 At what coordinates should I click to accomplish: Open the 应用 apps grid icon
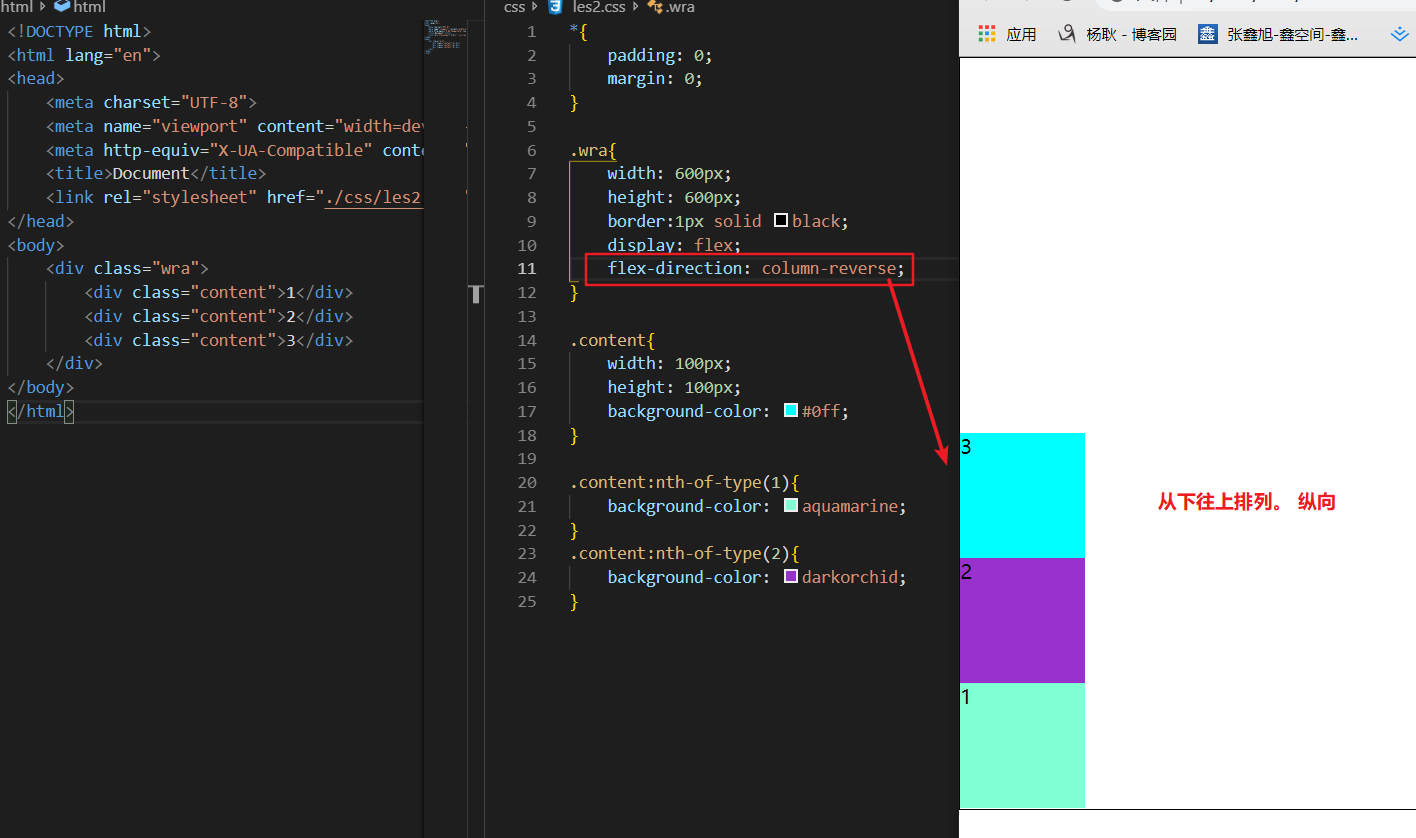[x=988, y=34]
